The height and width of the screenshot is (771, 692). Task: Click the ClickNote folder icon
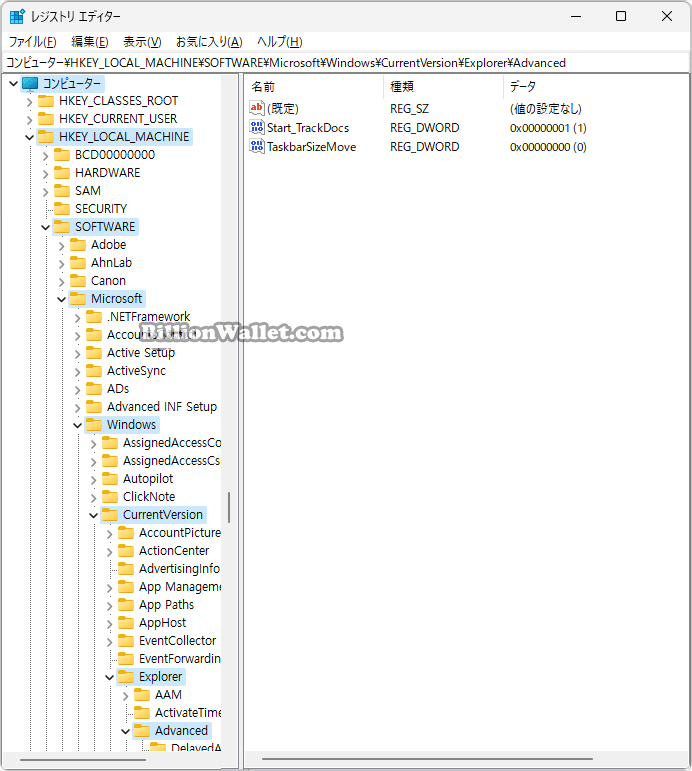point(110,497)
